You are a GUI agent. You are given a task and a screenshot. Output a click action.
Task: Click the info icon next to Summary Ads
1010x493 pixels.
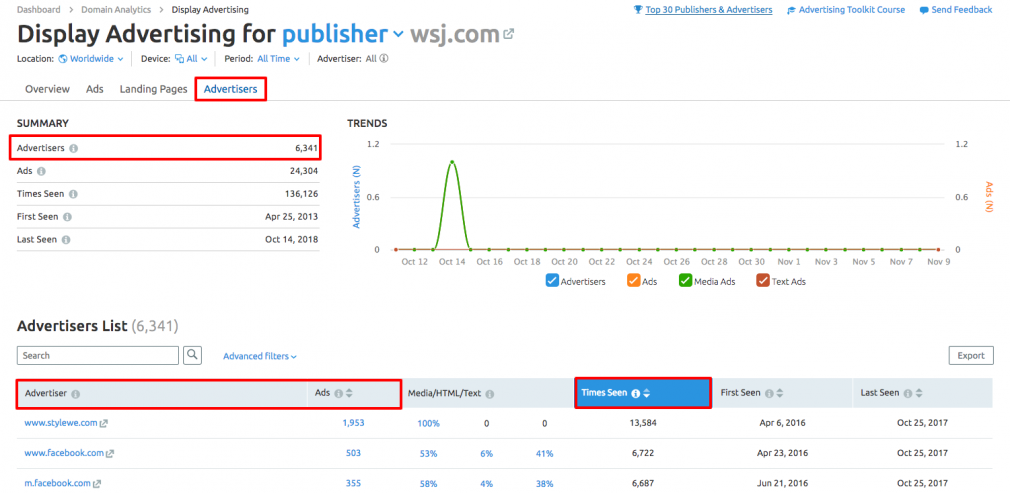point(41,171)
